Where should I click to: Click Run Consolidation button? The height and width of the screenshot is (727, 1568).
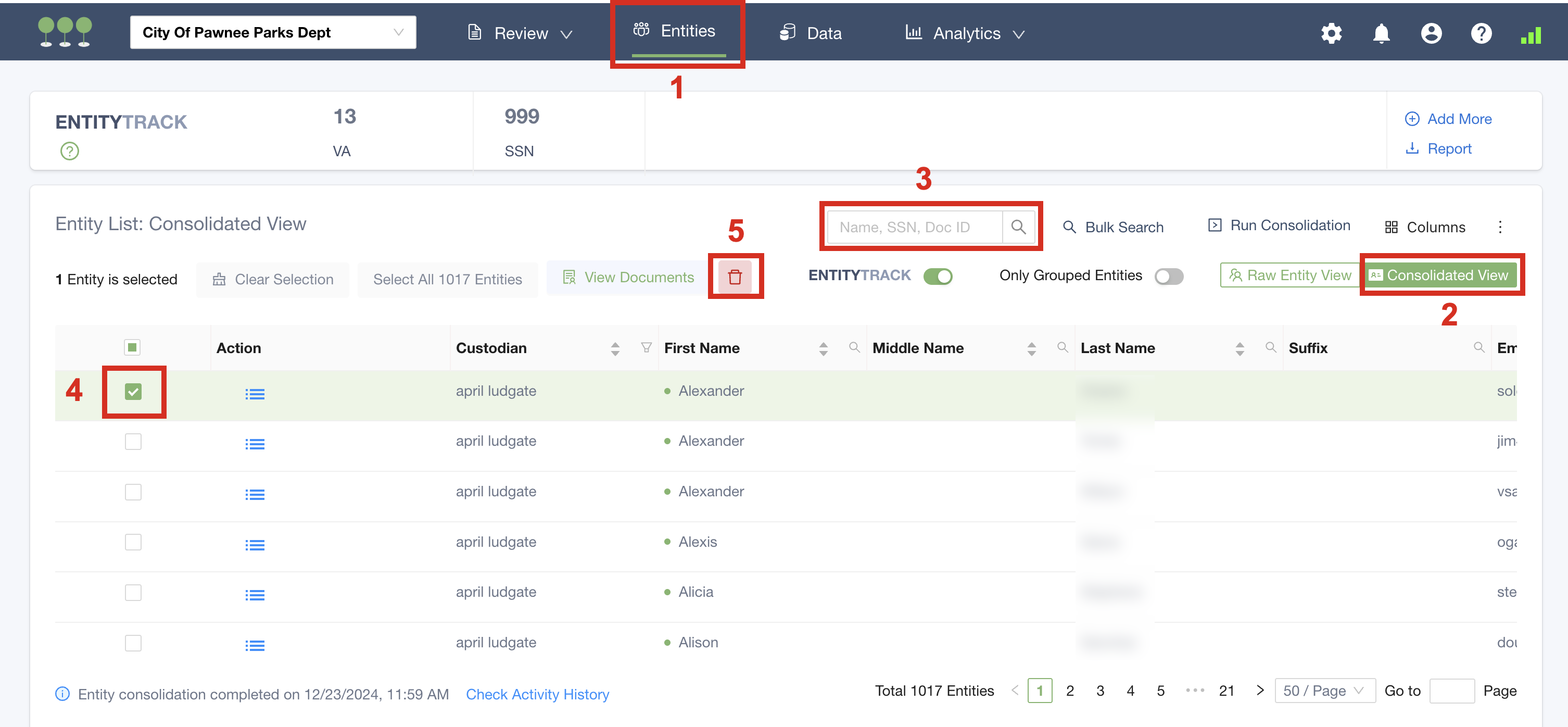[x=1279, y=225]
